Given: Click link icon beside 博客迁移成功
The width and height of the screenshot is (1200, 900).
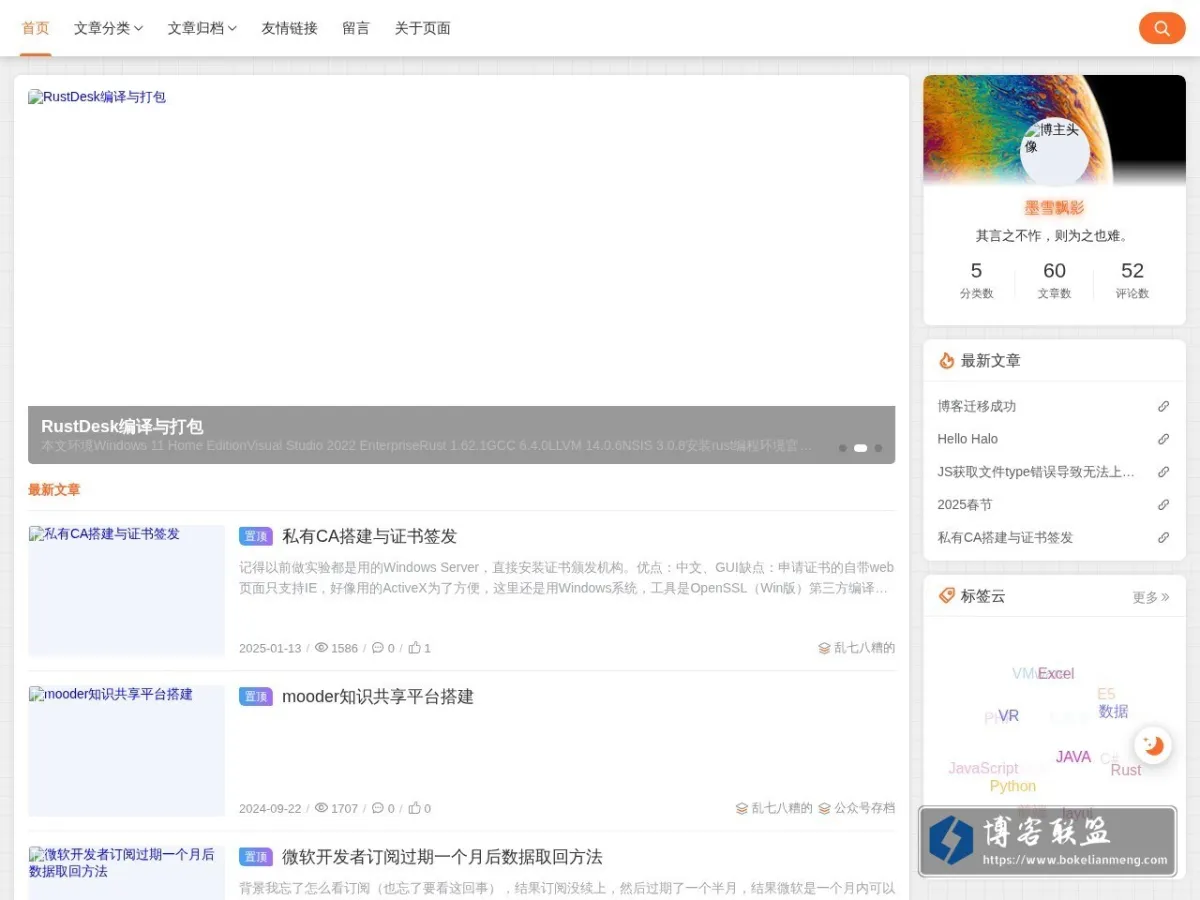Looking at the screenshot, I should (1163, 406).
